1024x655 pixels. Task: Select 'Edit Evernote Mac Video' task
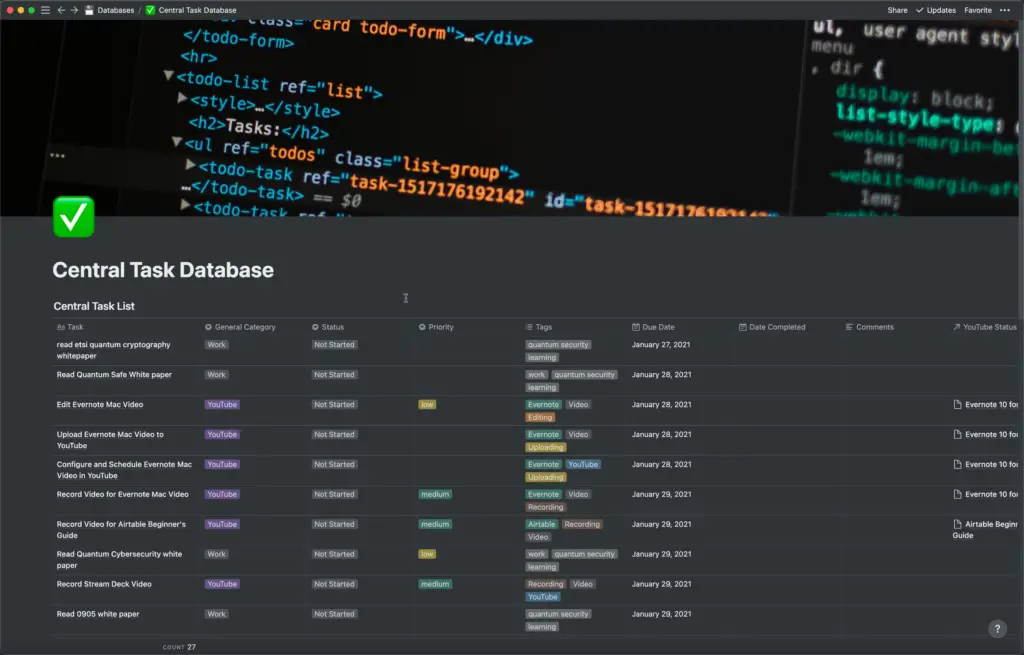[100, 404]
